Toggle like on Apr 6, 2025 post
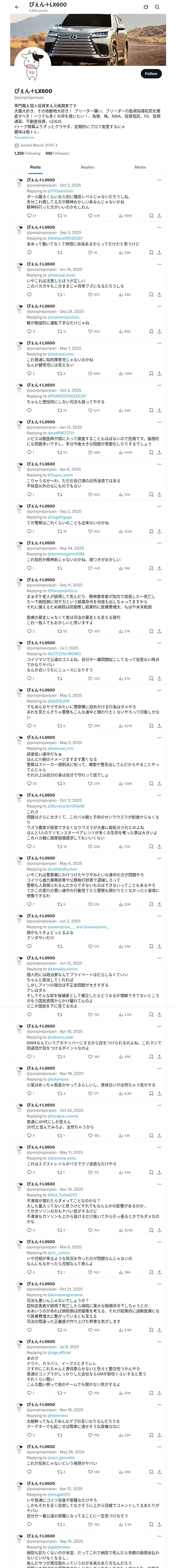The image size is (176, 1568). point(90,494)
